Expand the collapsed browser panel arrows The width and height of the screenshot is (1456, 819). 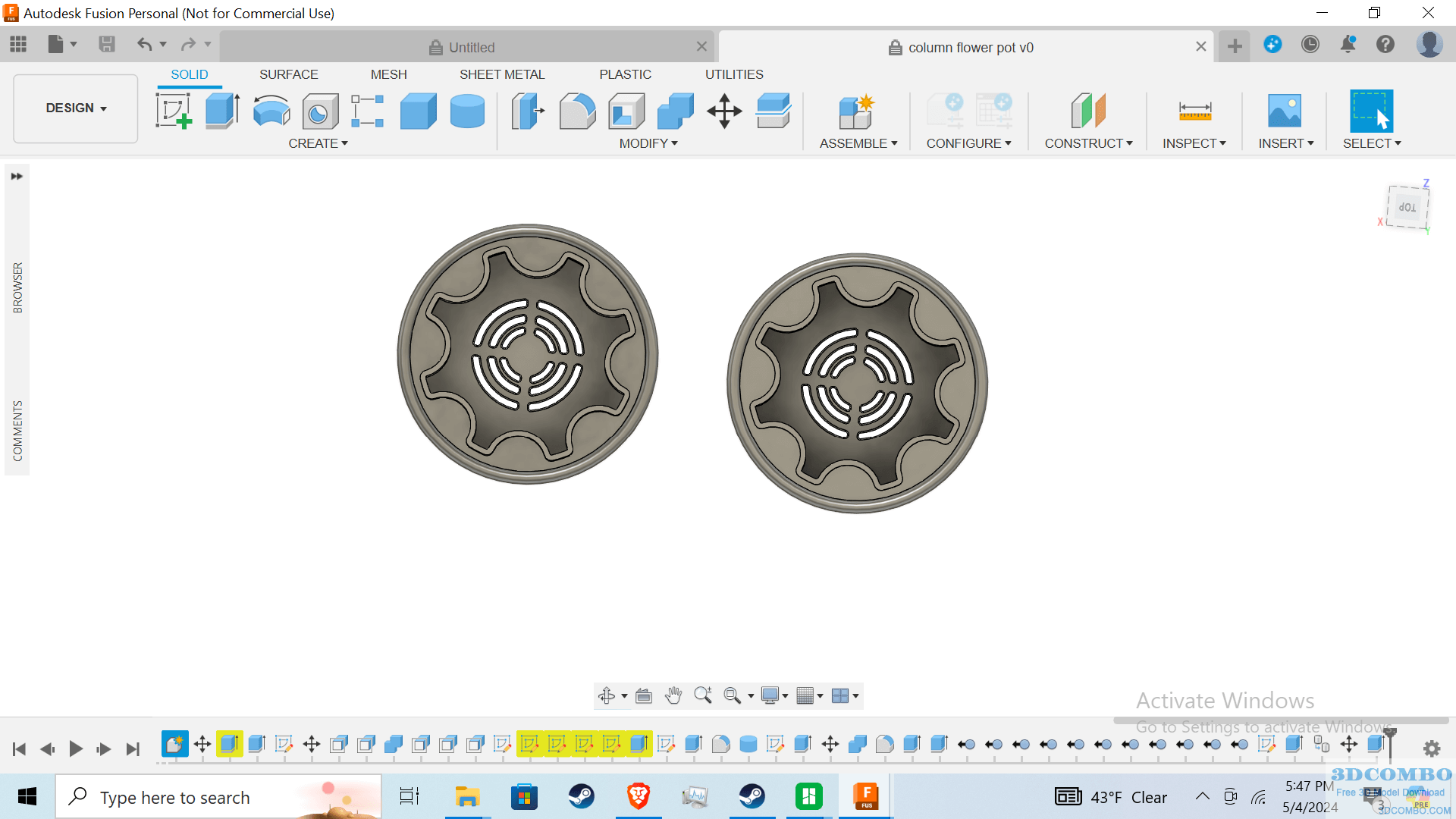17,176
